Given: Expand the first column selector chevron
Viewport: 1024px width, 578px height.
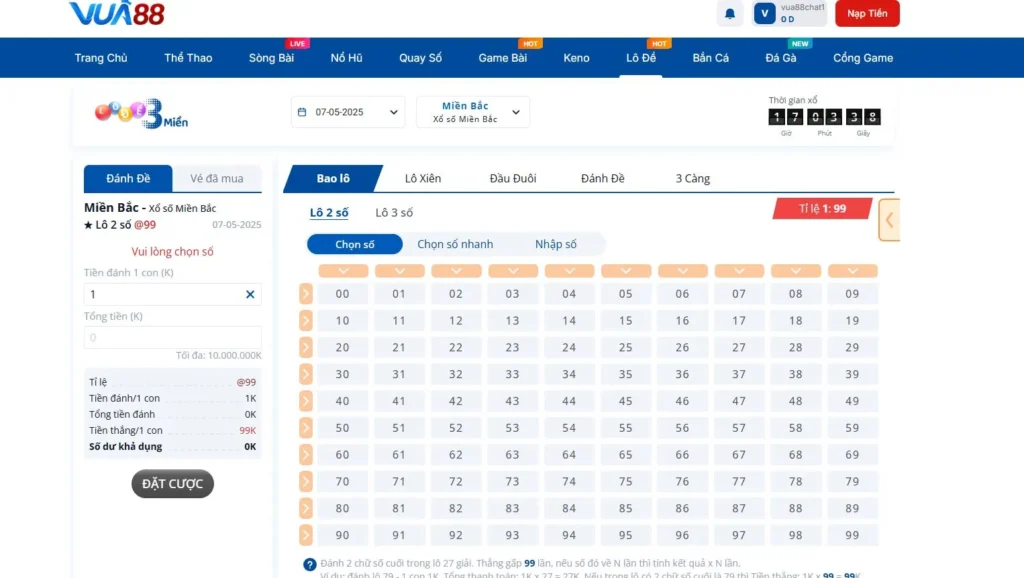Looking at the screenshot, I should [342, 270].
